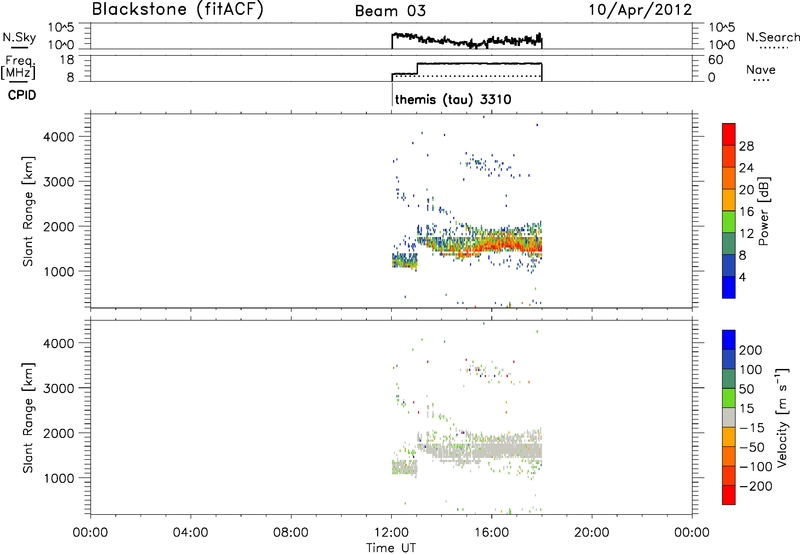Click the 'N.Search' legend label
The image size is (800, 554).
[x=773, y=37]
